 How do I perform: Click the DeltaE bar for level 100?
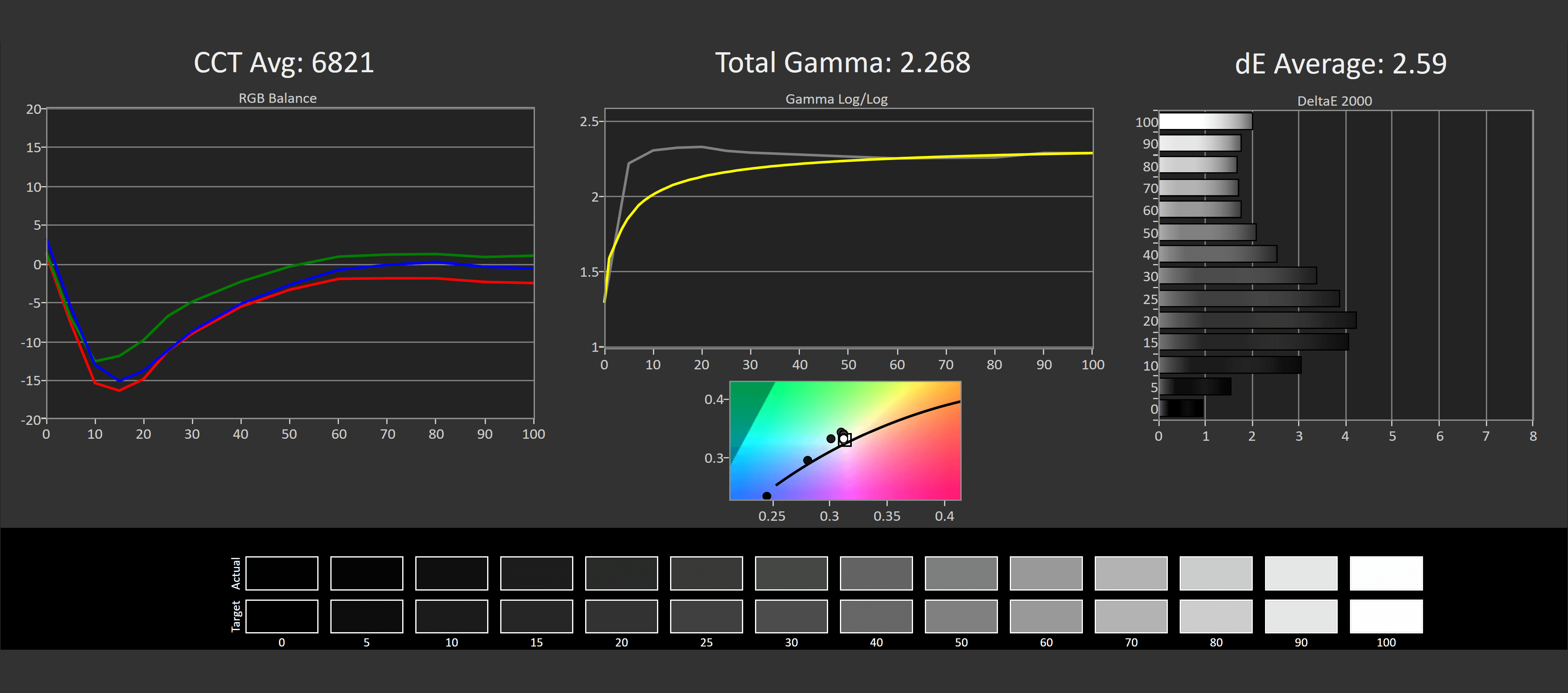coord(1205,121)
